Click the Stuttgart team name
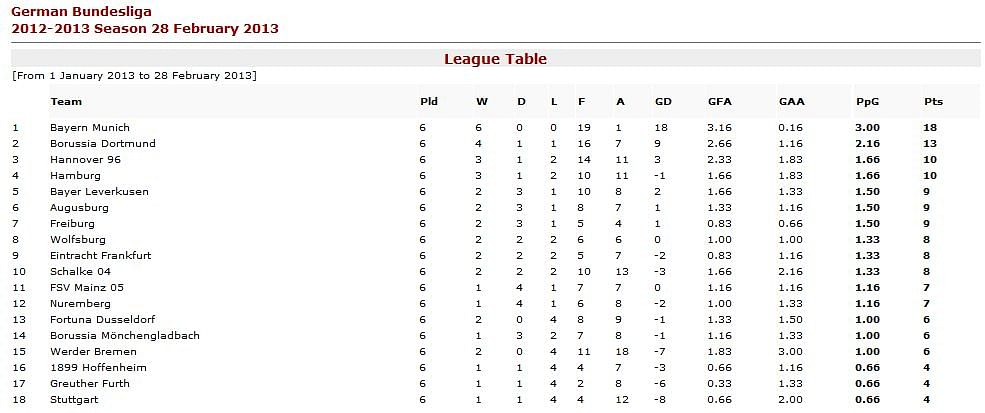985x413 pixels. coord(74,399)
